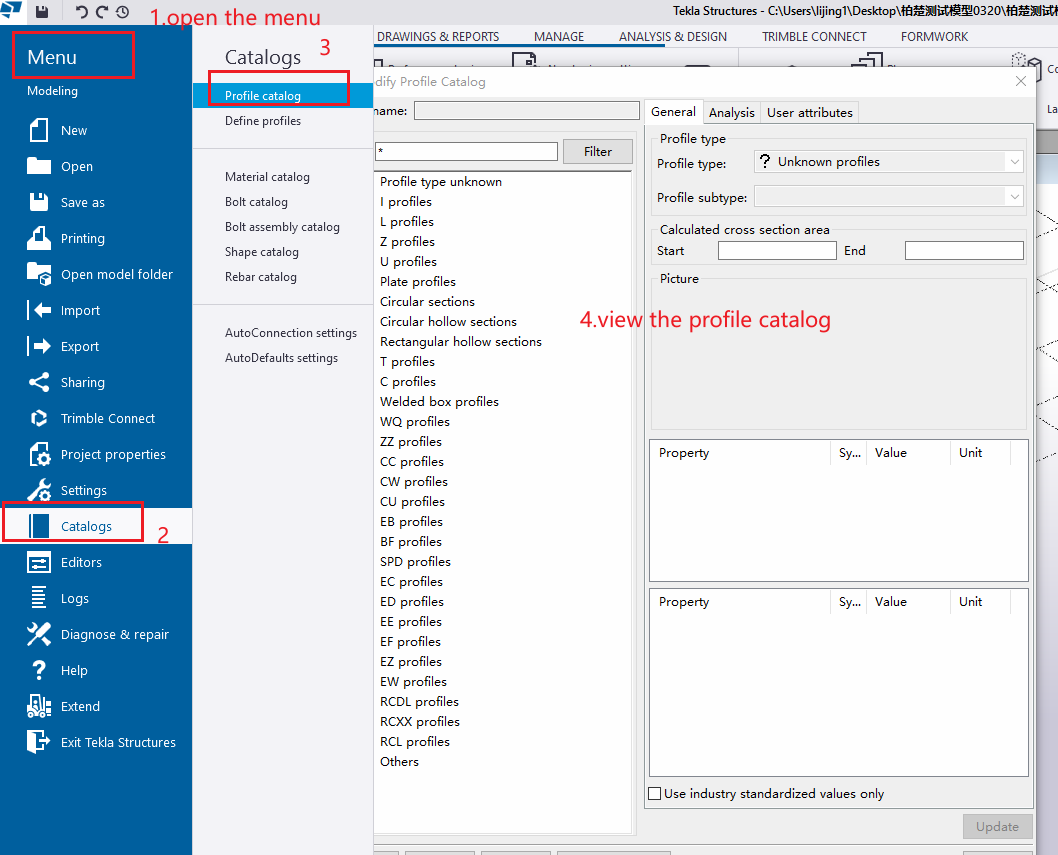Undo the last action with the undo arrow

pos(81,11)
